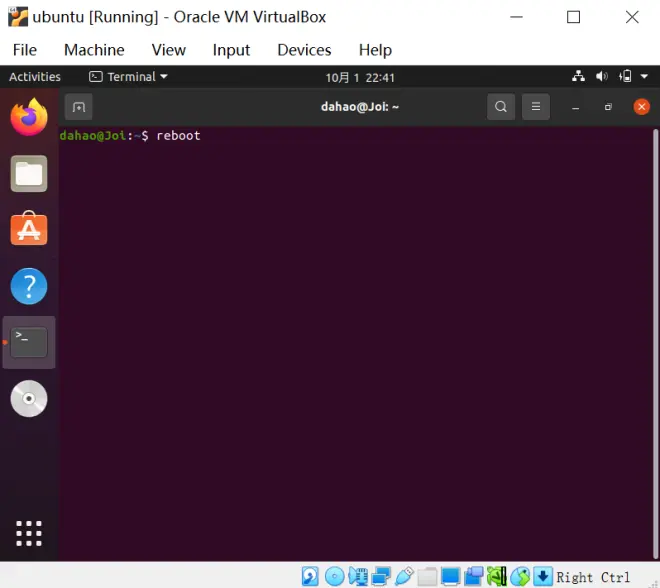Click the VirtualBox title bar app icon

(x=18, y=17)
